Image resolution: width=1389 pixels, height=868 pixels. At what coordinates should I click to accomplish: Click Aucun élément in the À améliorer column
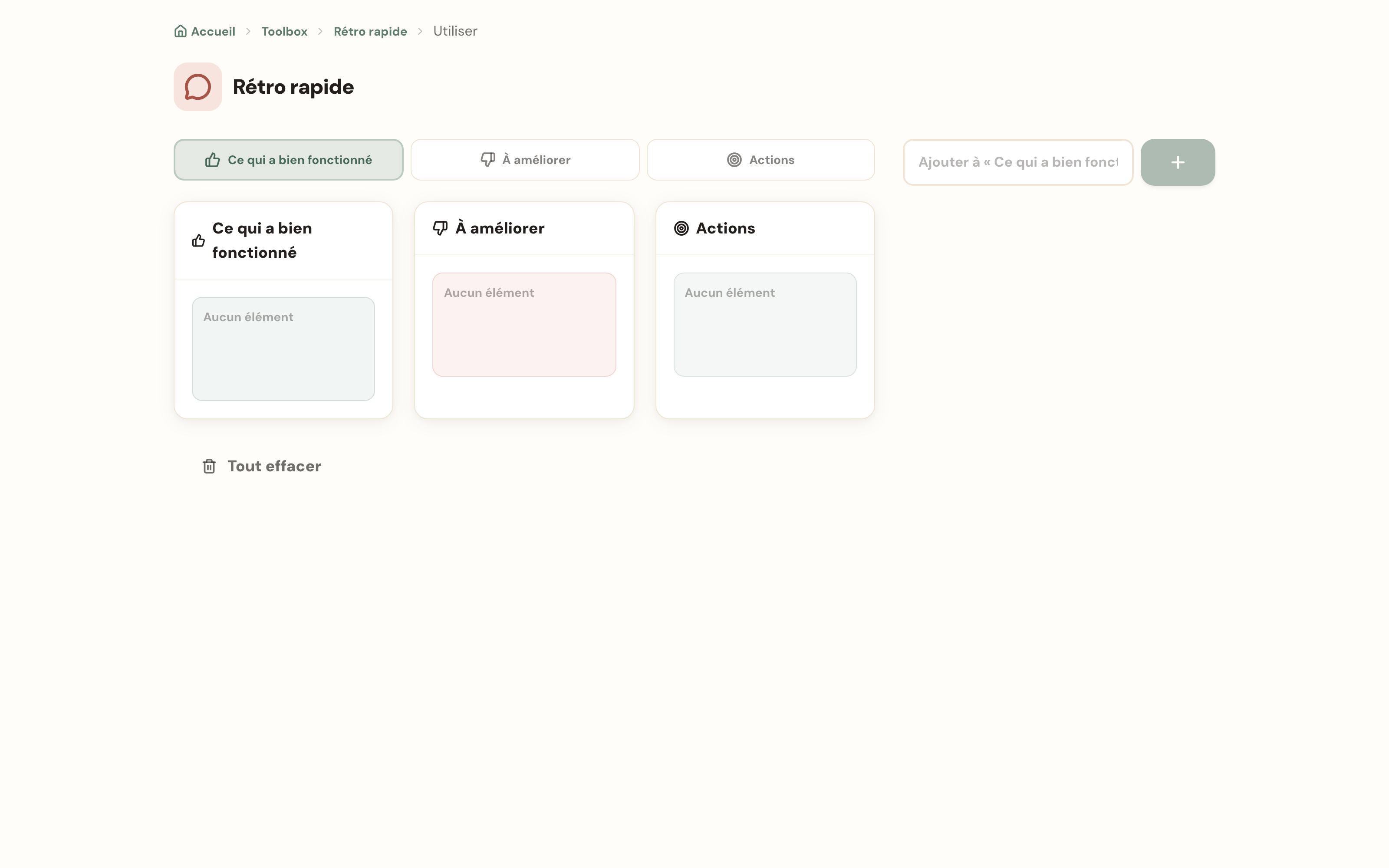(x=489, y=293)
